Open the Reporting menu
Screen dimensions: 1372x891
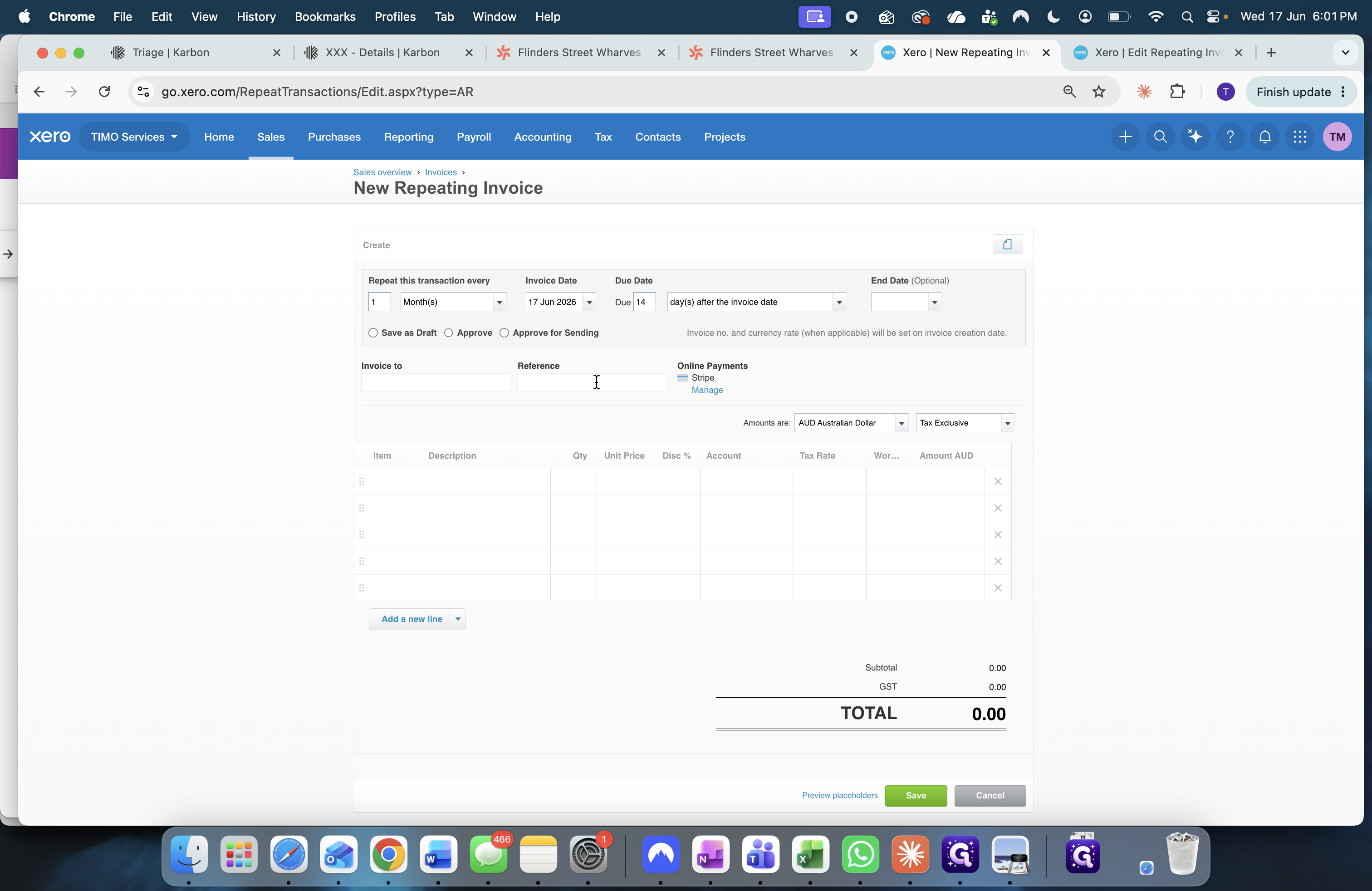[409, 137]
